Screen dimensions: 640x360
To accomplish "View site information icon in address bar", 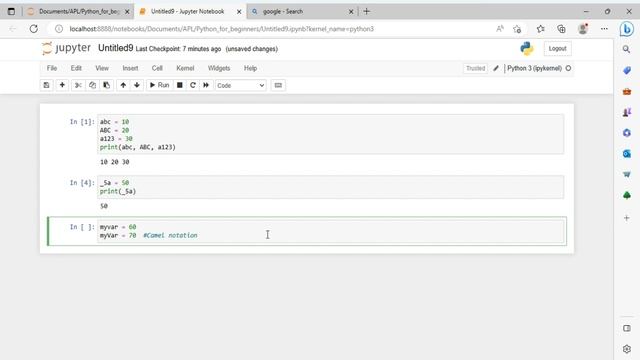I will click(59, 29).
